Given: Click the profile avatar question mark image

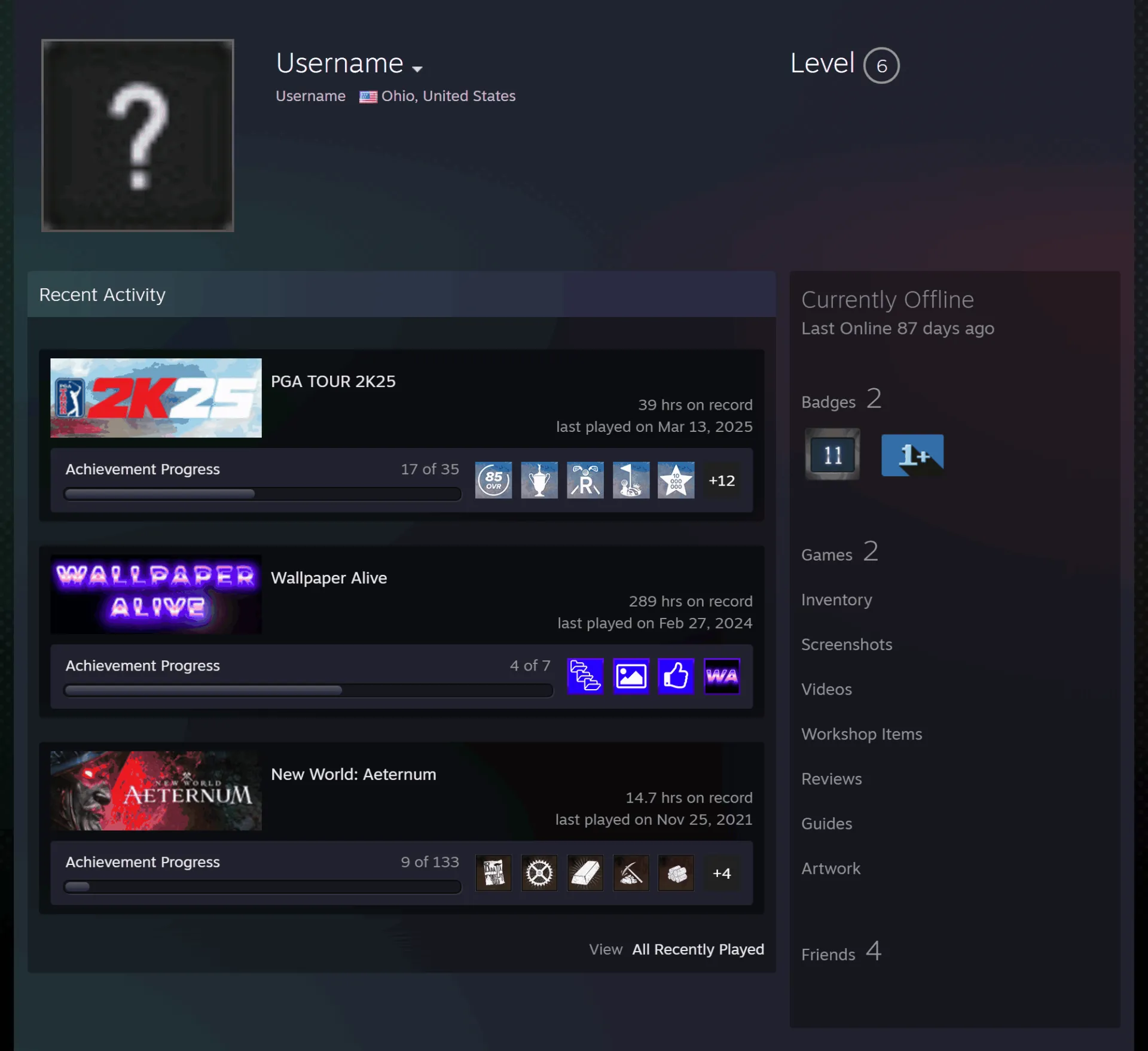Looking at the screenshot, I should tap(138, 135).
